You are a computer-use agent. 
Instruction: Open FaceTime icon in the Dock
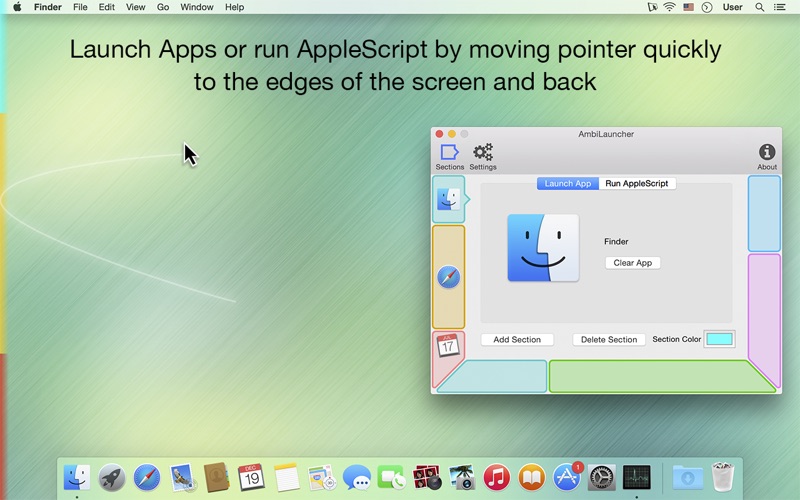[x=391, y=478]
